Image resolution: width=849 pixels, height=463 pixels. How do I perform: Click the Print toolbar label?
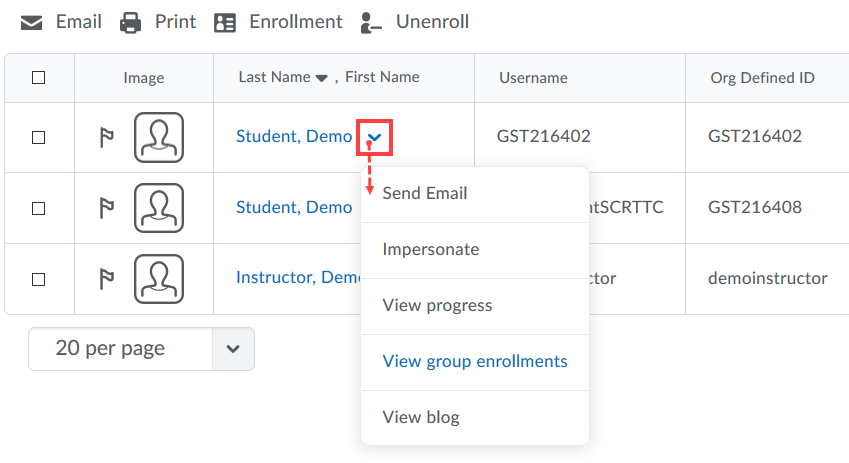tap(175, 22)
